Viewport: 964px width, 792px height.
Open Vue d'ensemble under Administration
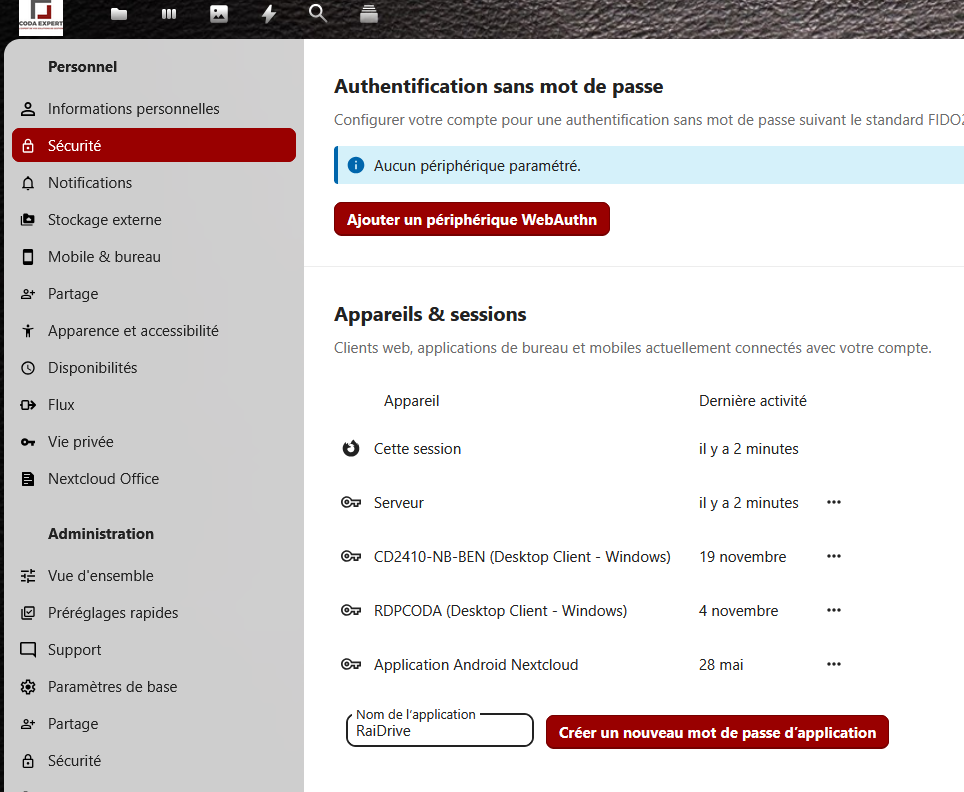[x=100, y=576]
